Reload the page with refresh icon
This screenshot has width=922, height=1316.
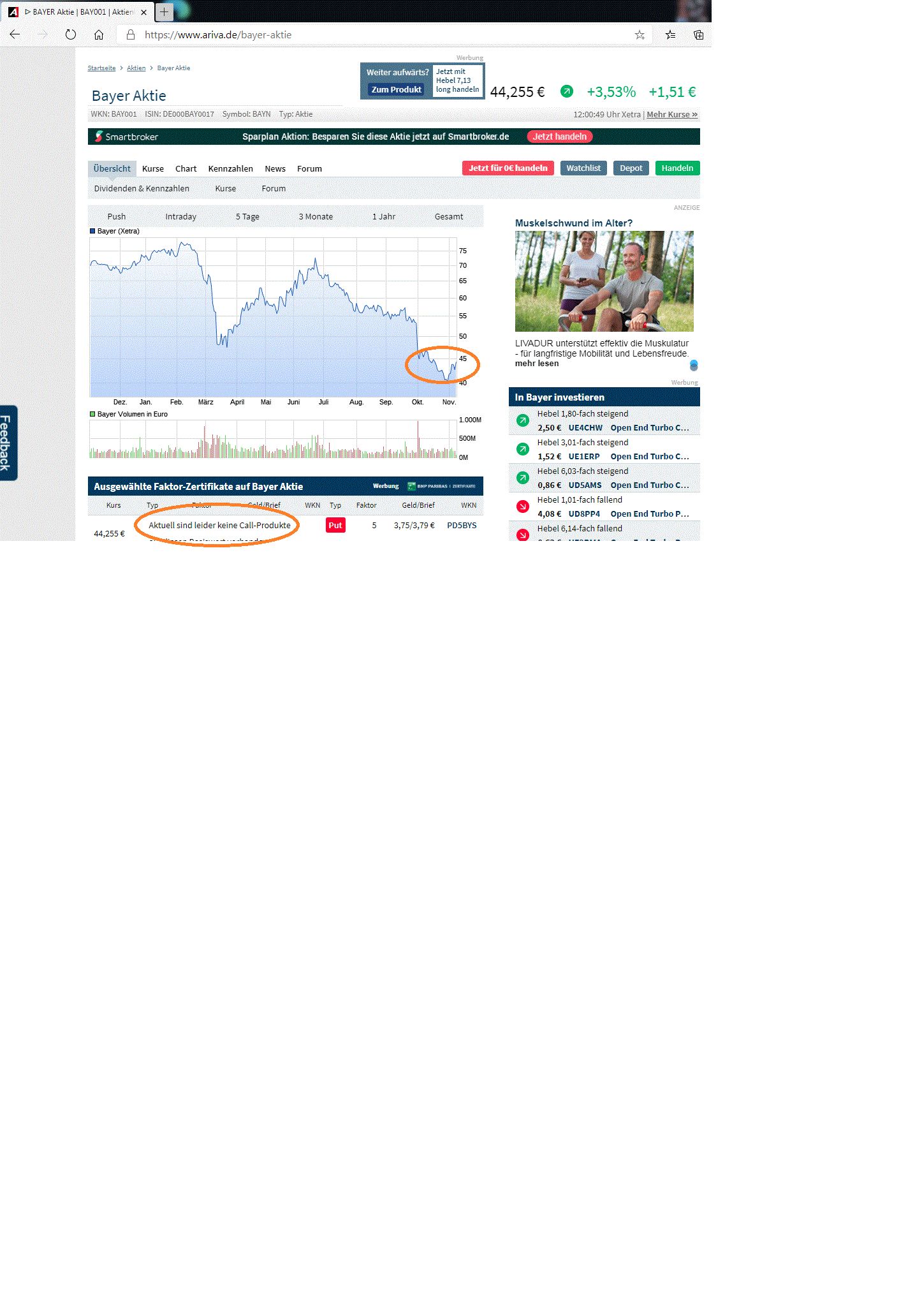click(71, 34)
